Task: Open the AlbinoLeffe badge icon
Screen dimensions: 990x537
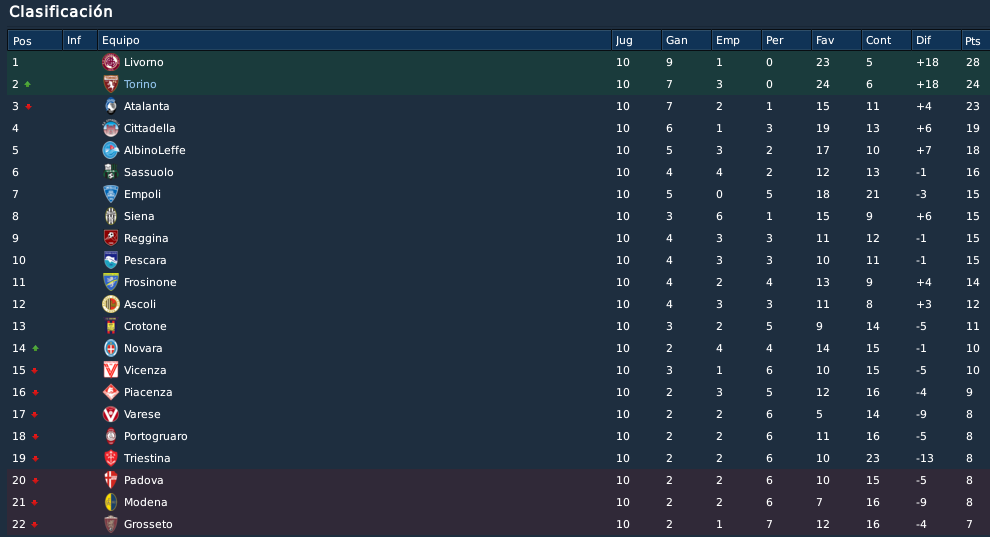Action: point(110,150)
